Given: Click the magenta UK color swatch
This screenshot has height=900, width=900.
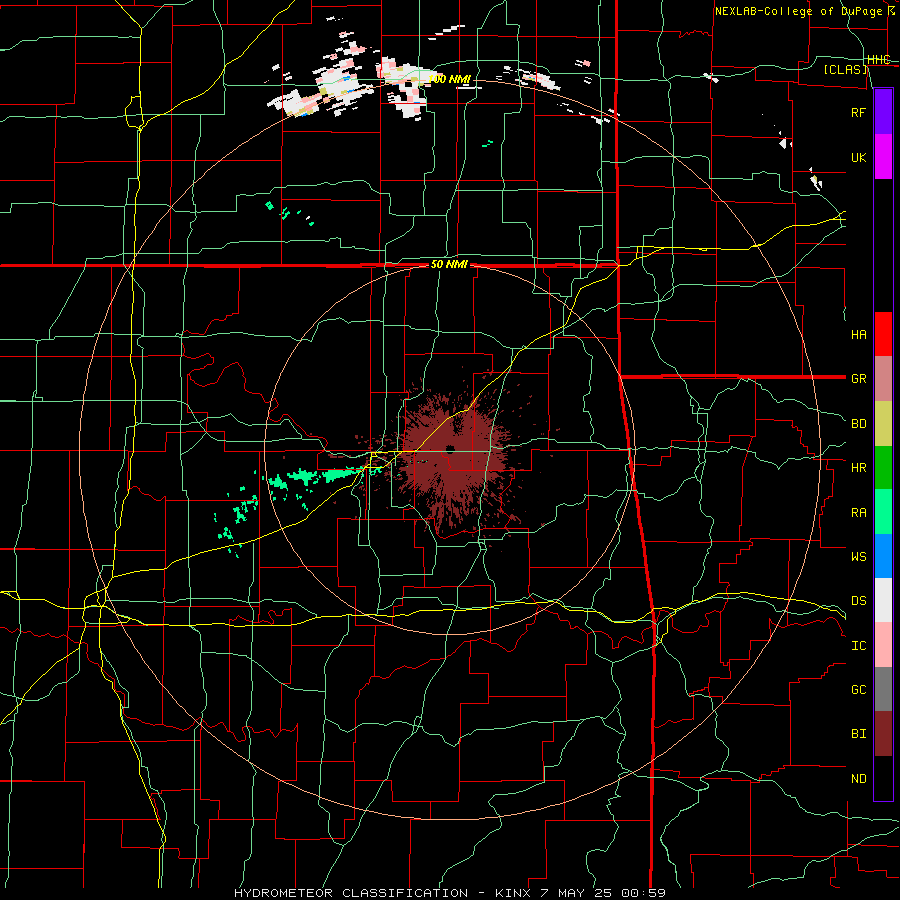Looking at the screenshot, I should pos(883,157).
